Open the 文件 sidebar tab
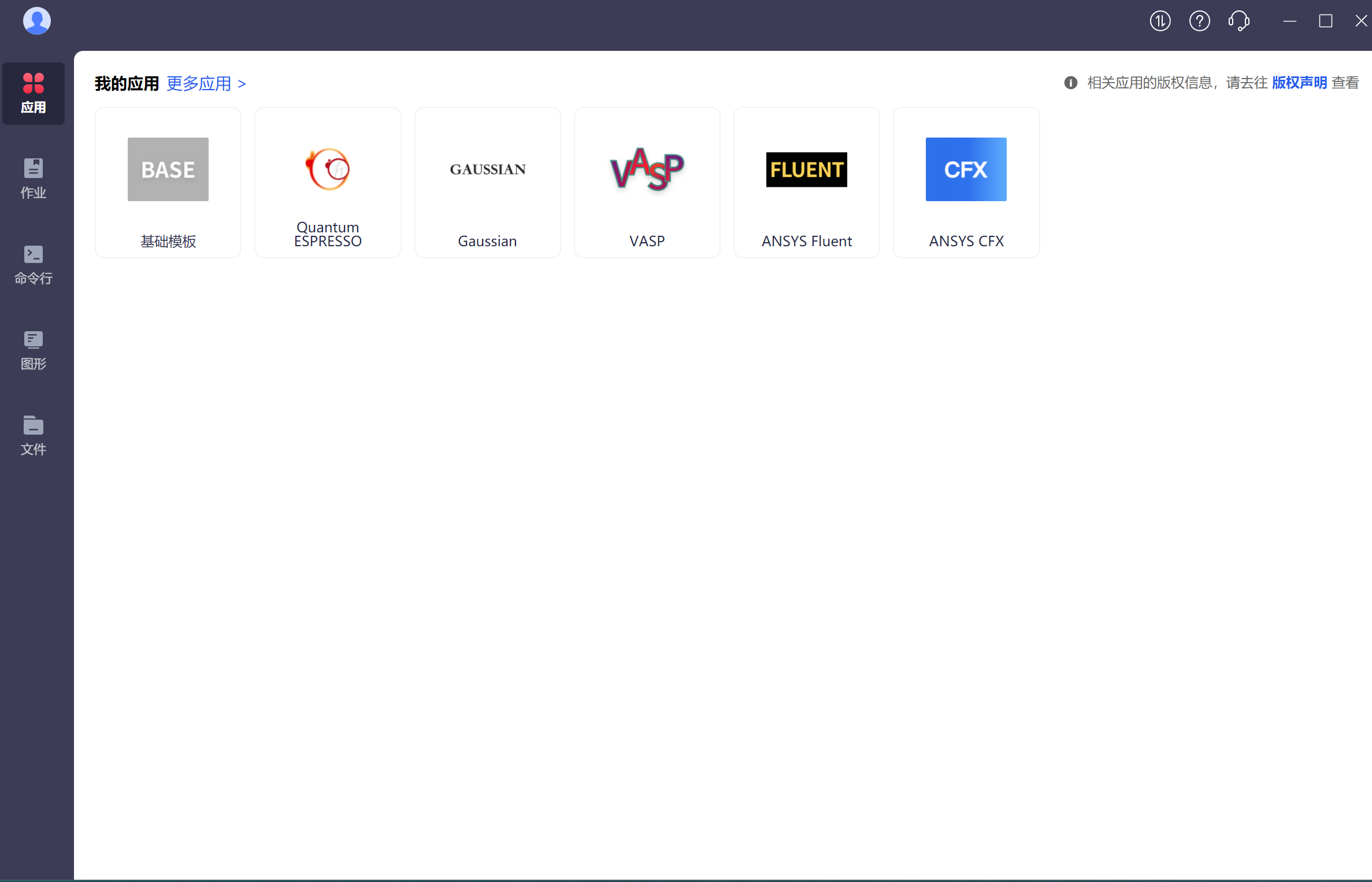This screenshot has width=1372, height=882. coord(34,436)
